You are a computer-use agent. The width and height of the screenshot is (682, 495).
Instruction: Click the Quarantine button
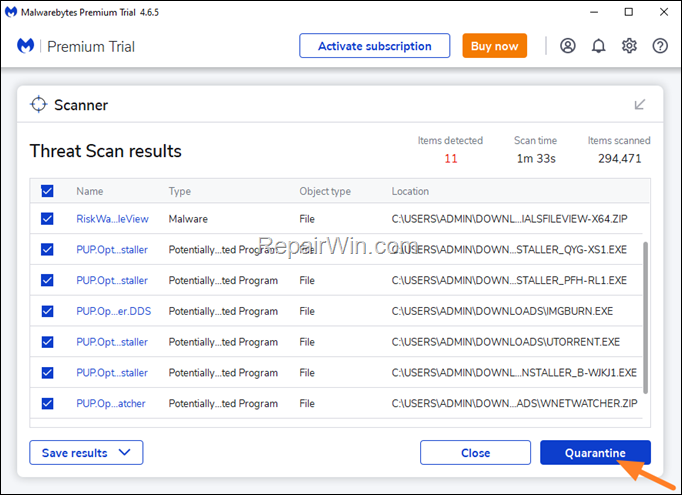[x=595, y=453]
